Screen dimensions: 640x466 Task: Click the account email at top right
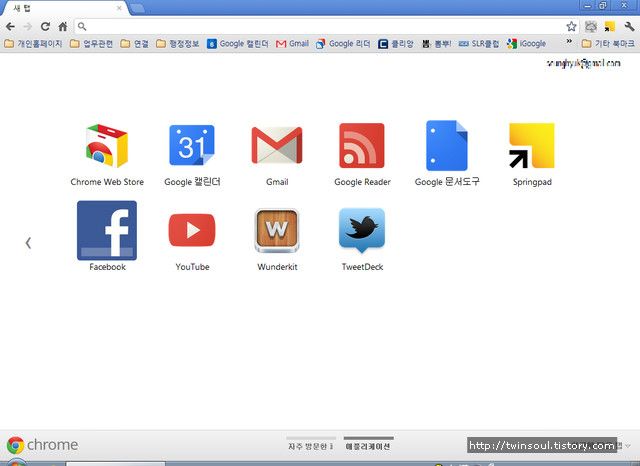click(x=584, y=63)
